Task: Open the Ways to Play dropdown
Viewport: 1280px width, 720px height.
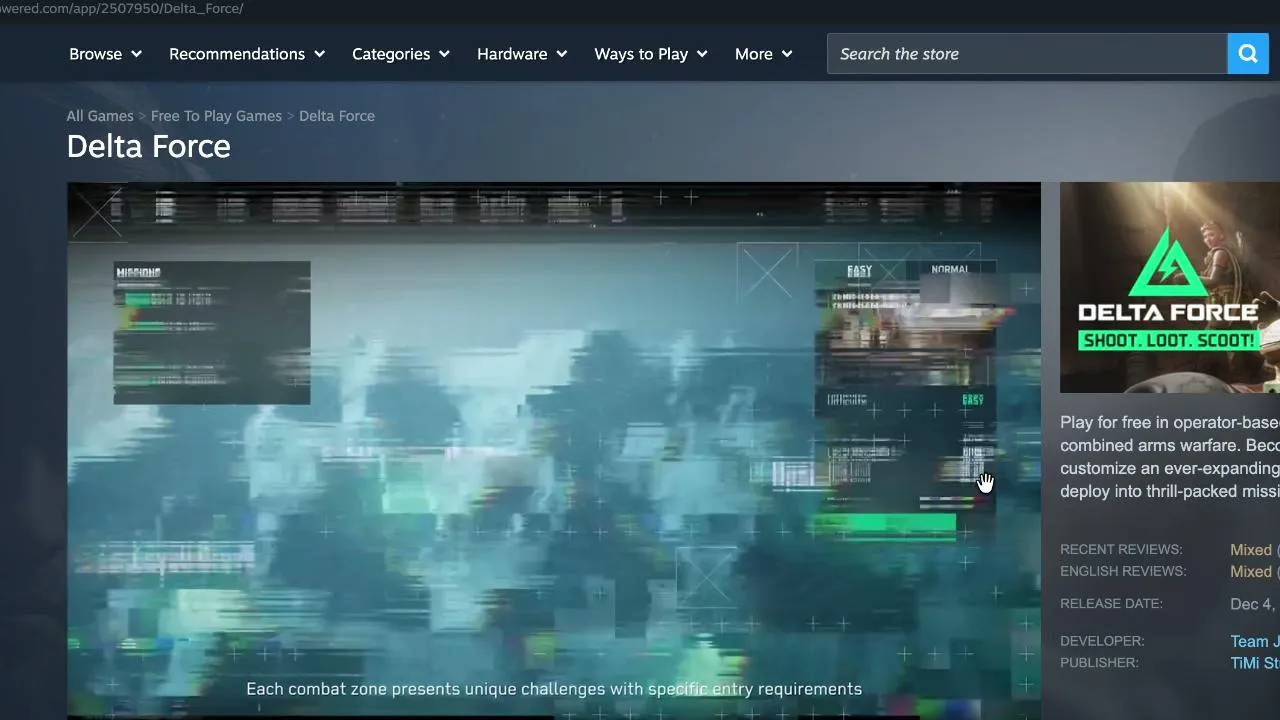Action: 651,54
